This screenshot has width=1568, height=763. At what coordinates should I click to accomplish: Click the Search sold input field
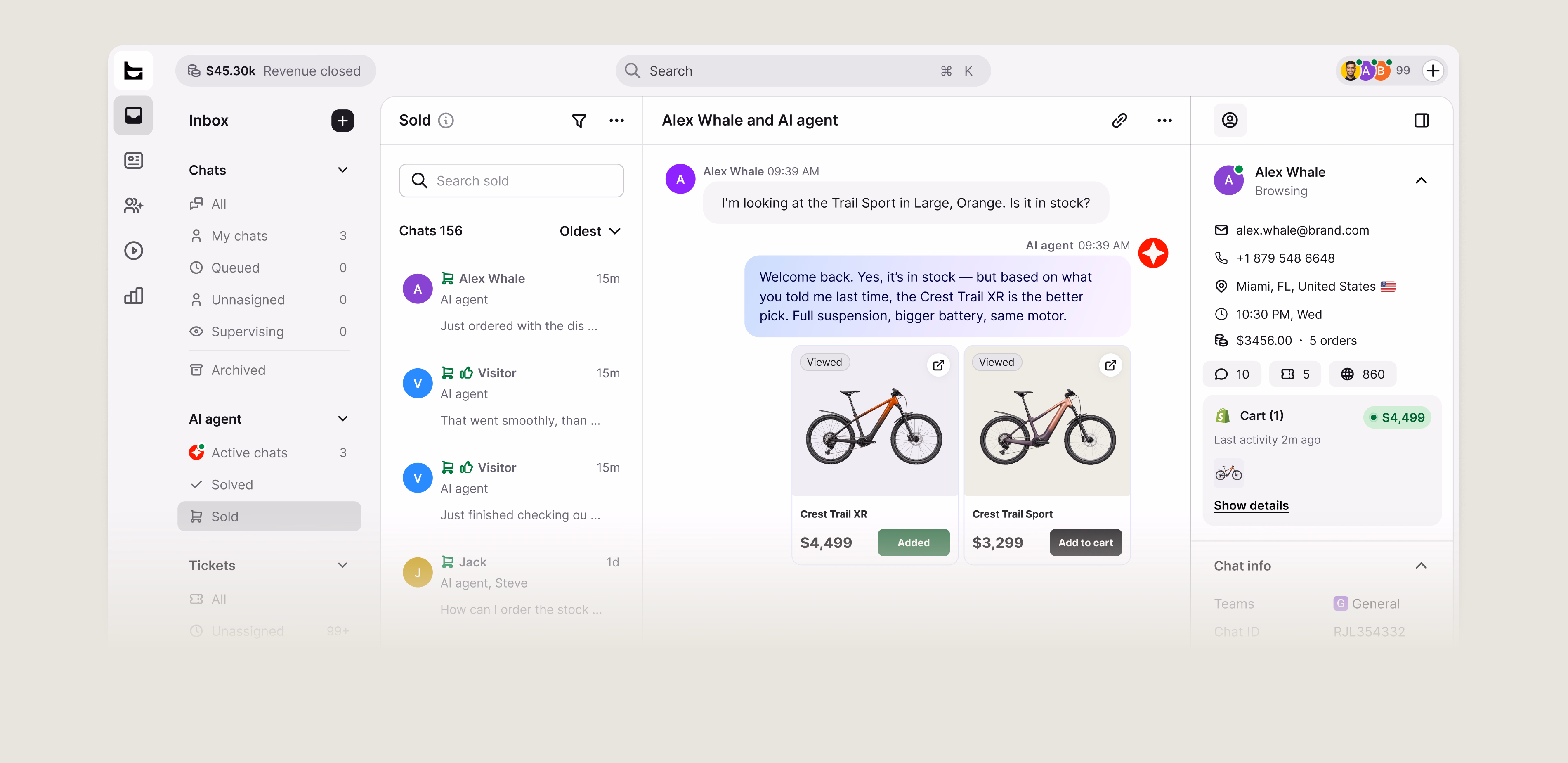point(511,181)
